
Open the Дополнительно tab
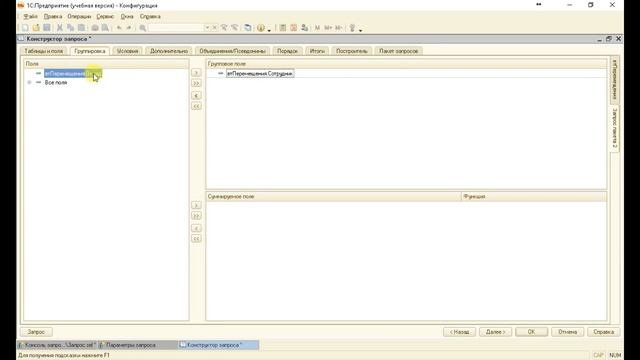coord(169,51)
